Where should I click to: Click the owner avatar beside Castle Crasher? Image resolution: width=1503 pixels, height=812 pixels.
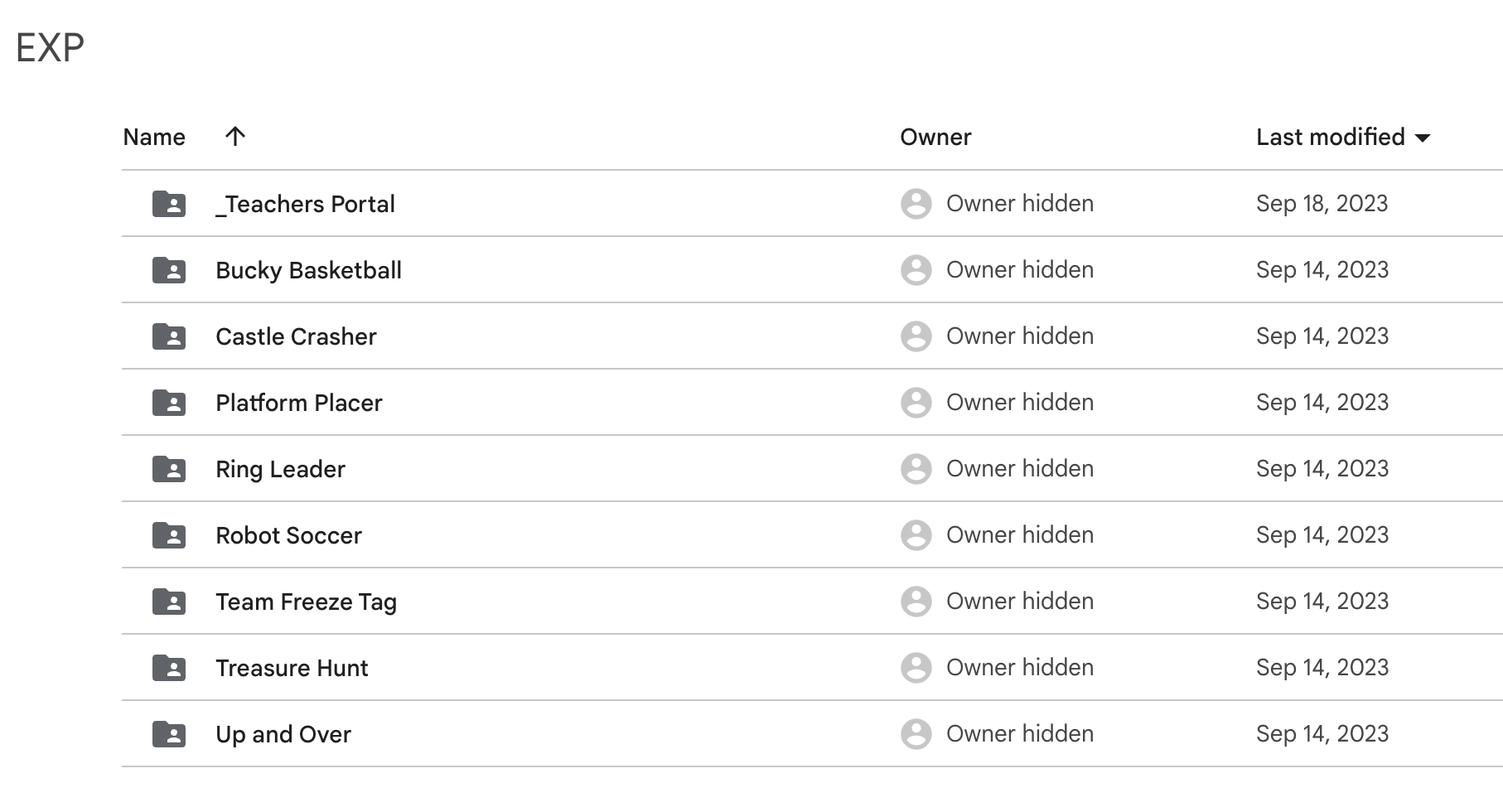(916, 336)
